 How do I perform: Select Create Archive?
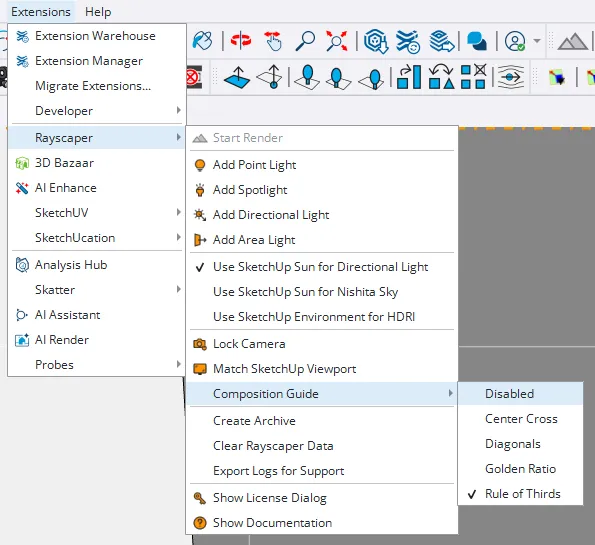[322, 421]
